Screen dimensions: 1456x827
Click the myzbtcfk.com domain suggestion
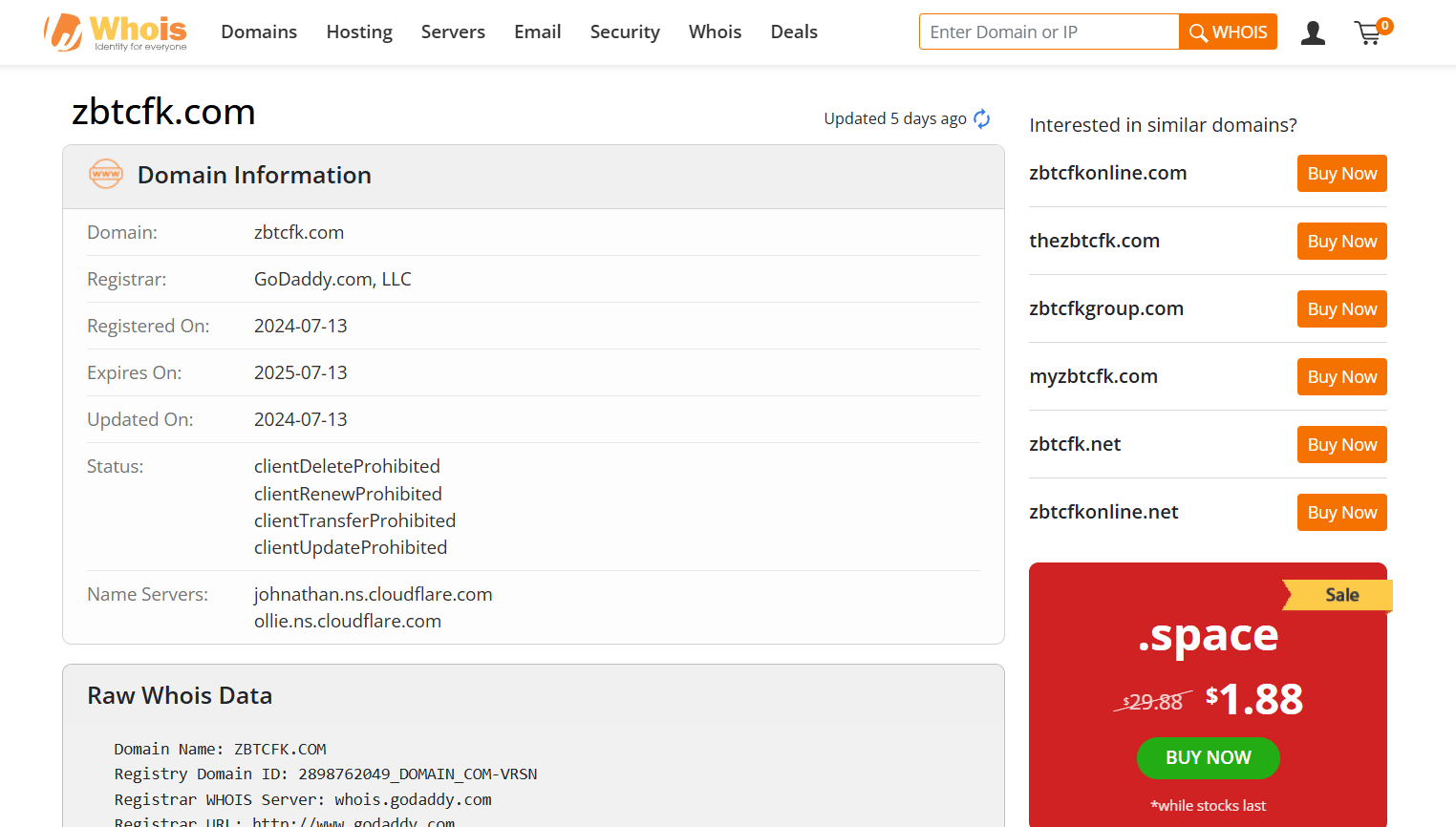point(1093,376)
